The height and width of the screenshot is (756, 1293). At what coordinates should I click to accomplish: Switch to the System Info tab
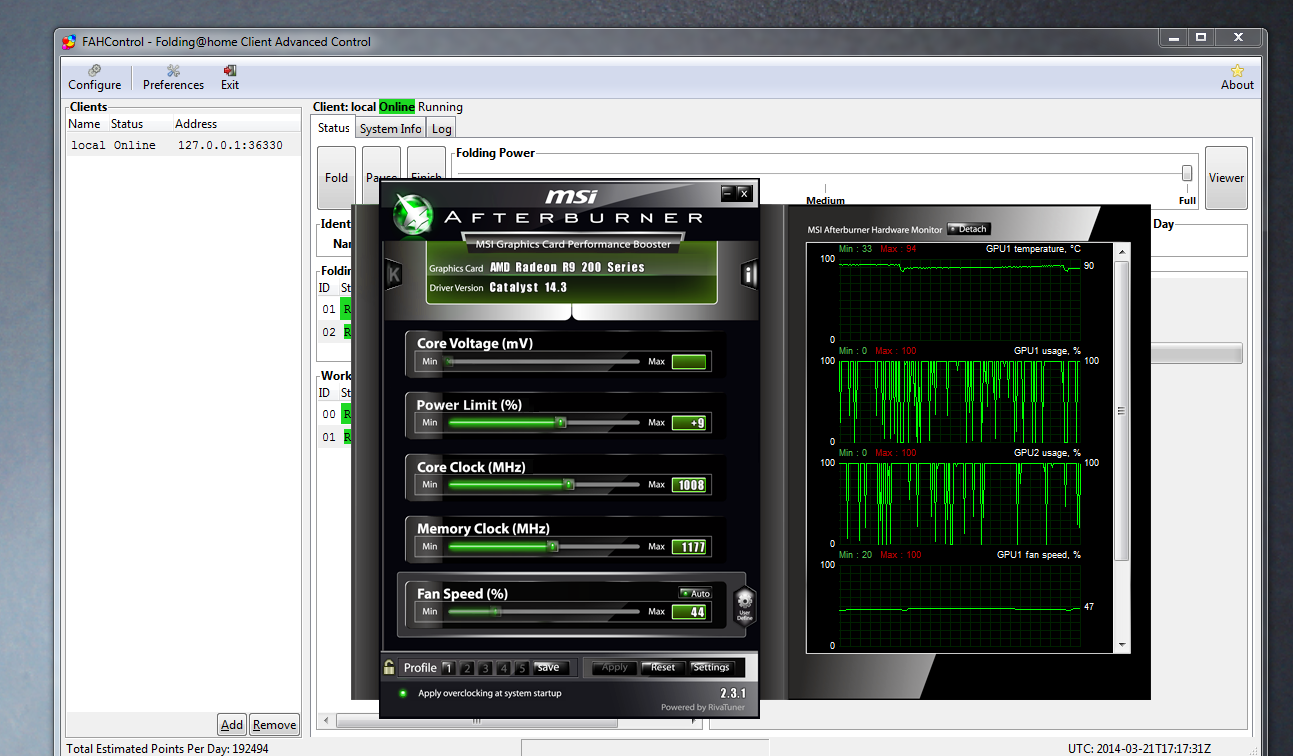click(390, 128)
